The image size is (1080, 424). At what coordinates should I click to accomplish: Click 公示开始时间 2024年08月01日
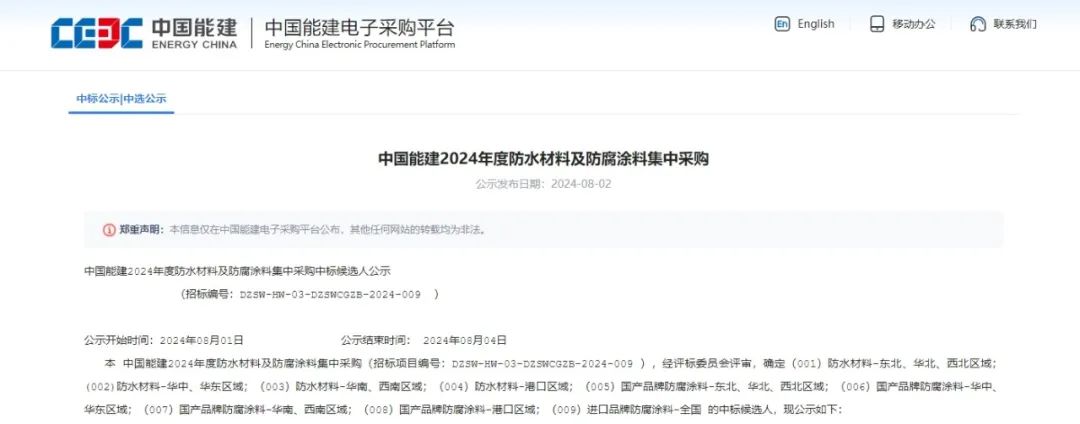(x=164, y=340)
